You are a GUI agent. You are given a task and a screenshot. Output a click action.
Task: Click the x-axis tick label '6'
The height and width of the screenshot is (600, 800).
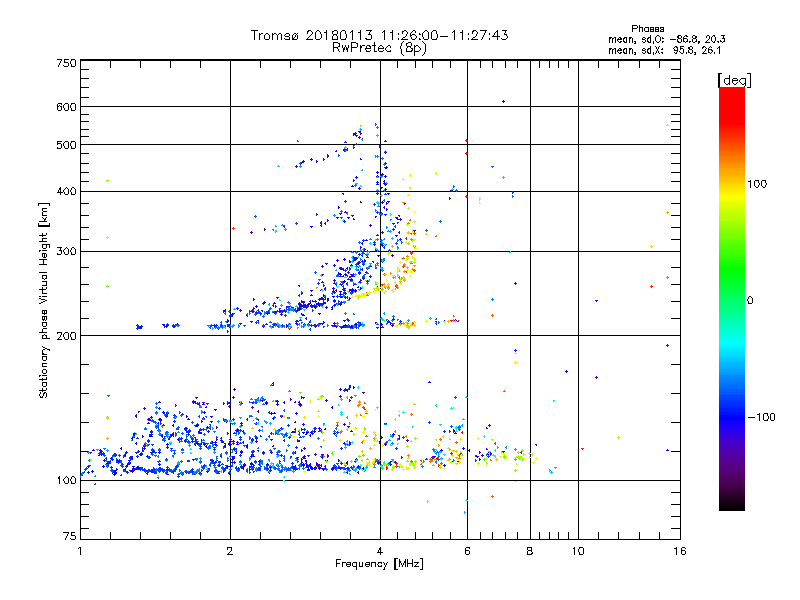(x=467, y=551)
